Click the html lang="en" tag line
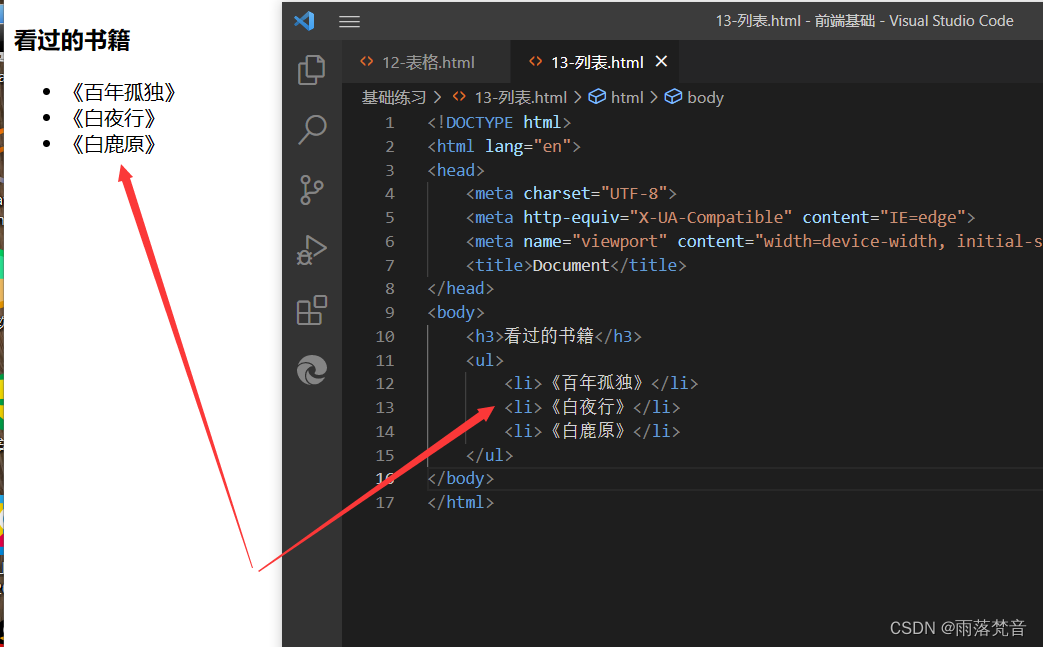Viewport: 1043px width, 647px height. (504, 146)
